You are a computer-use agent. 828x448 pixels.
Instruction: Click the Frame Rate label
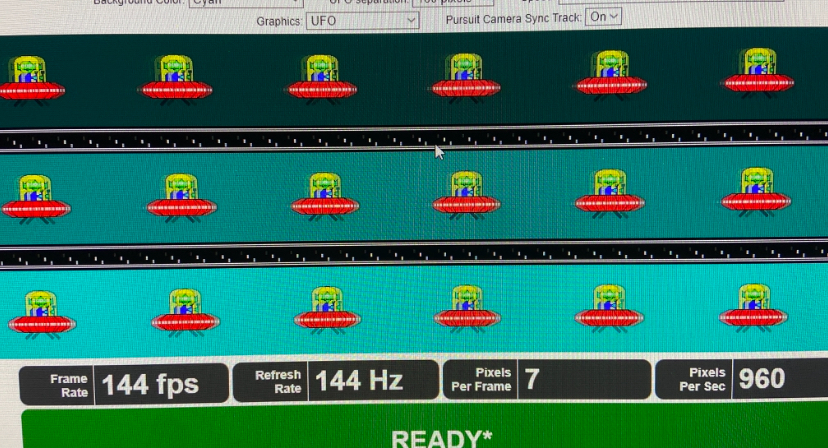(x=69, y=386)
